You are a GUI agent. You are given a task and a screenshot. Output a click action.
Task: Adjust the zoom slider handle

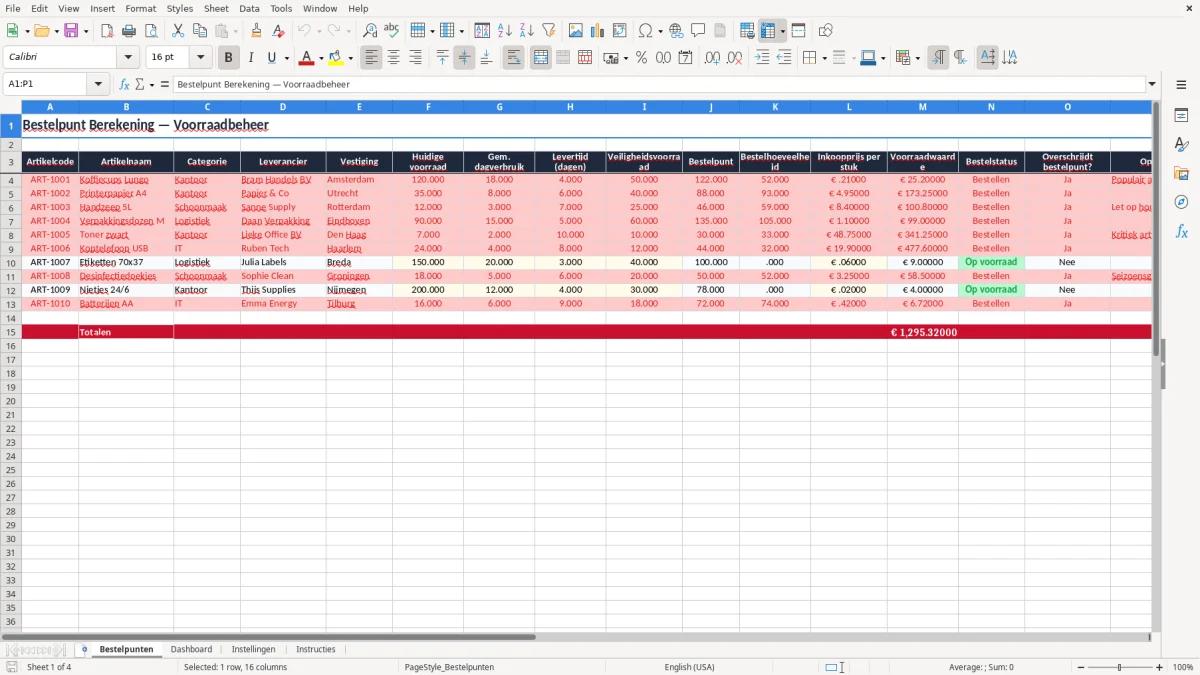[x=1120, y=667]
